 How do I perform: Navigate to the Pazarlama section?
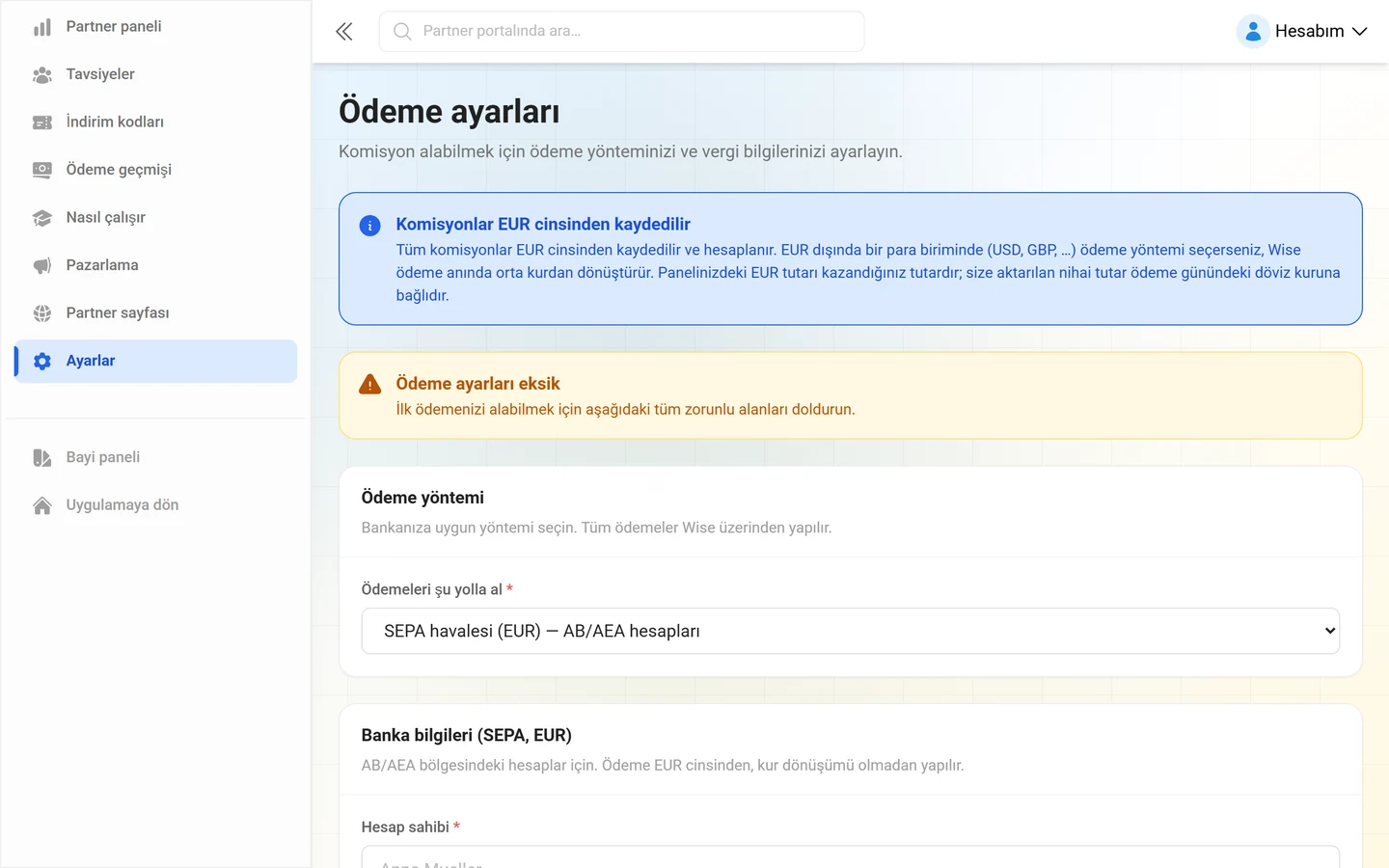(155, 265)
